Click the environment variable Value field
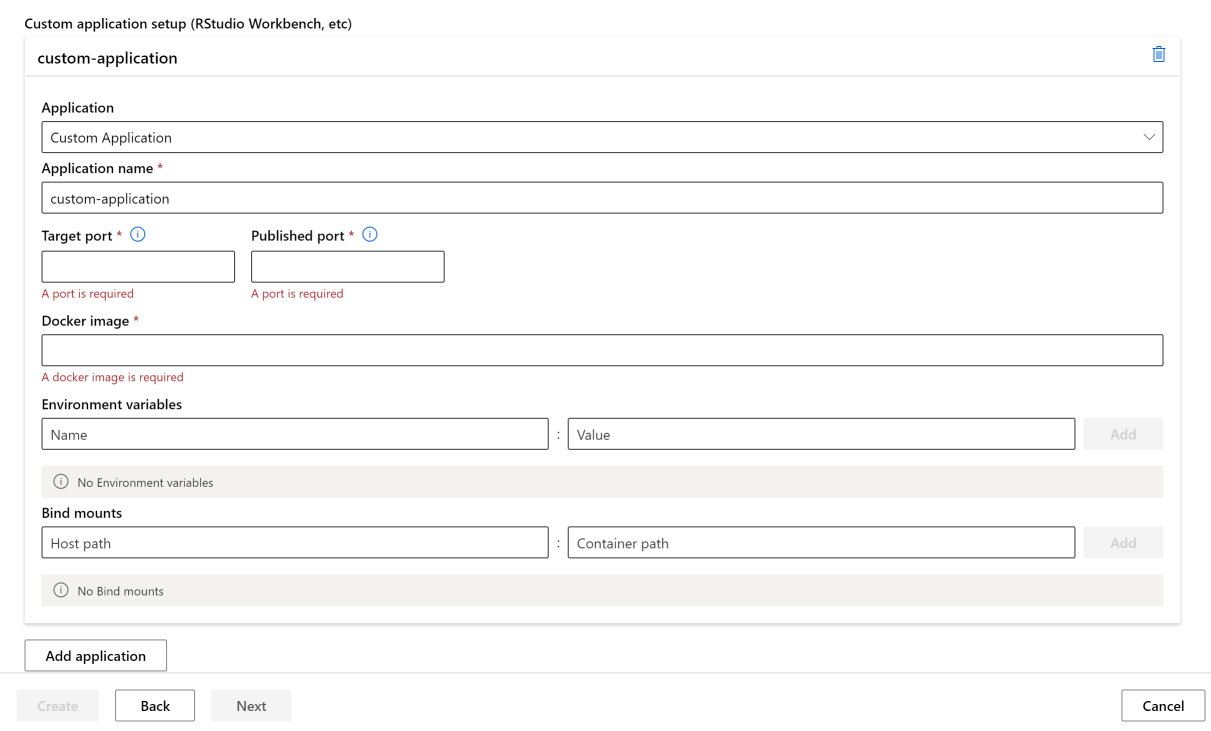The height and width of the screenshot is (731, 1211). coord(821,434)
